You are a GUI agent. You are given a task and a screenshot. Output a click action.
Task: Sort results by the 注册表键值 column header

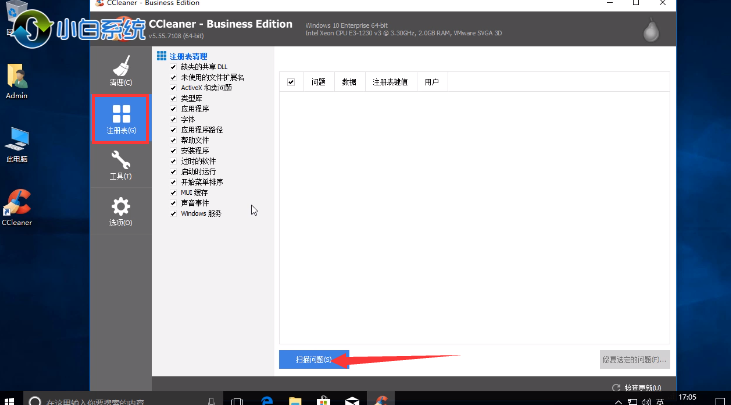coord(389,82)
